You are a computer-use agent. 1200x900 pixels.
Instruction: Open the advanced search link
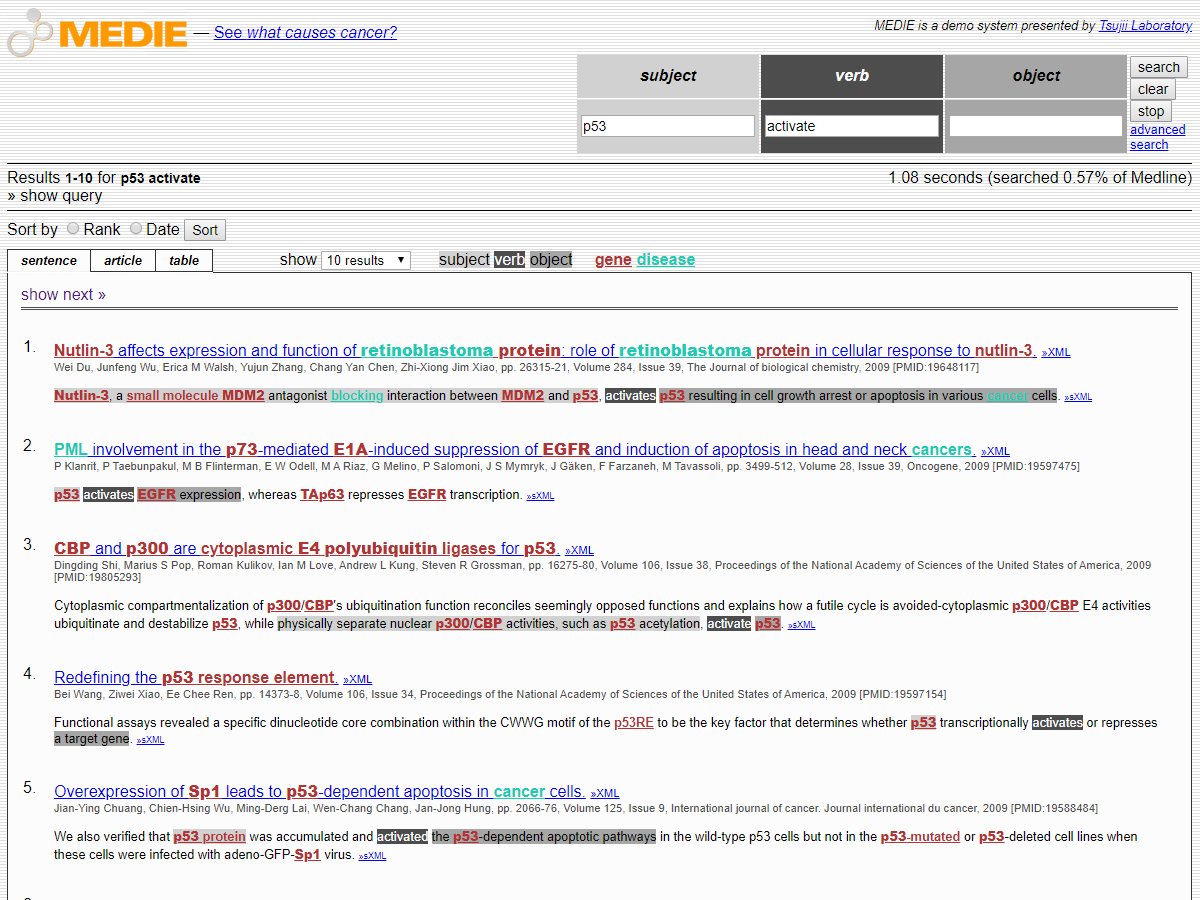click(1157, 137)
